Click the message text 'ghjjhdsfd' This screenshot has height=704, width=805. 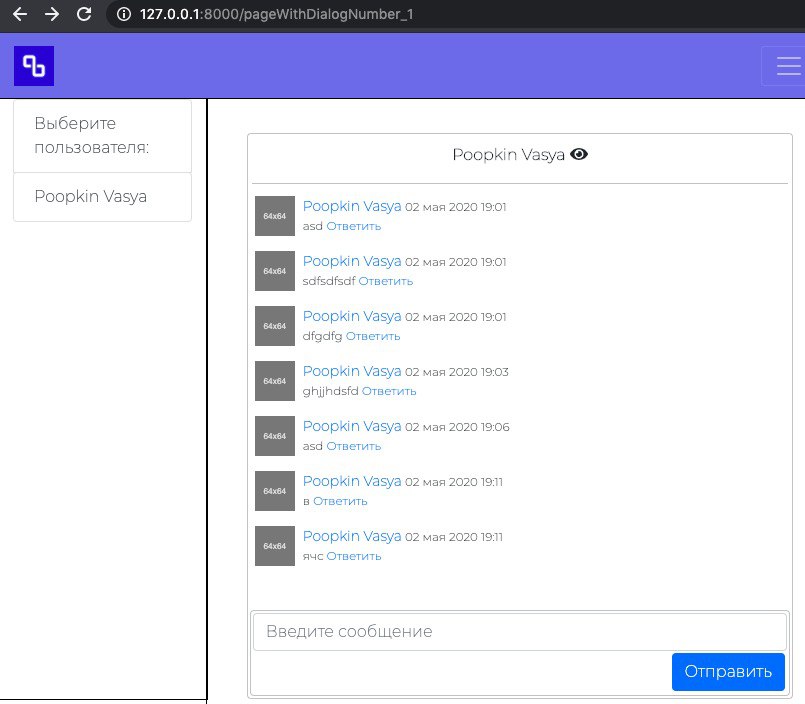330,391
